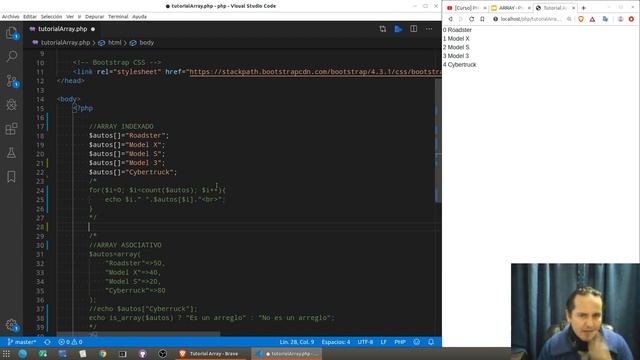
Task: Open errors and warnings count in status bar
Action: coord(70,342)
